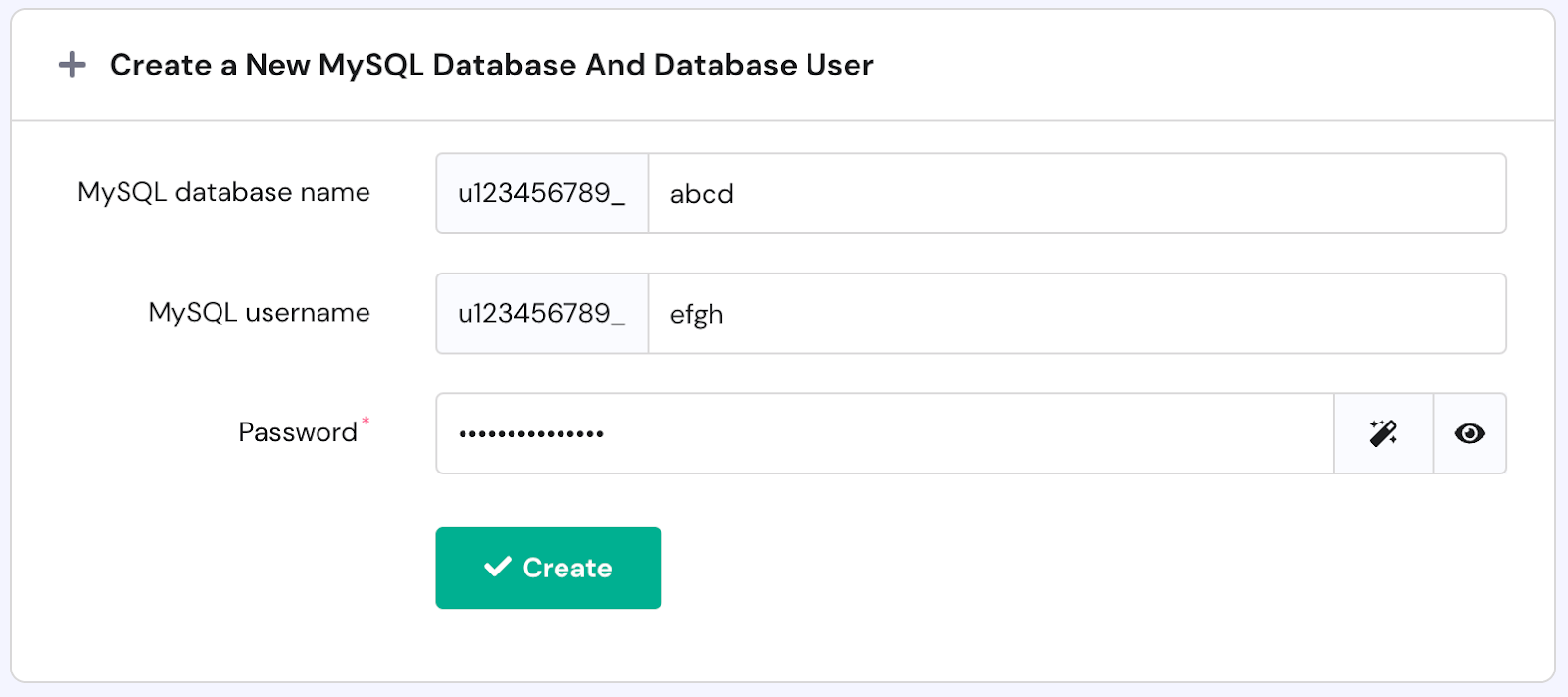This screenshot has height=697, width=1568.
Task: Click the masked password dots
Action: (x=530, y=433)
